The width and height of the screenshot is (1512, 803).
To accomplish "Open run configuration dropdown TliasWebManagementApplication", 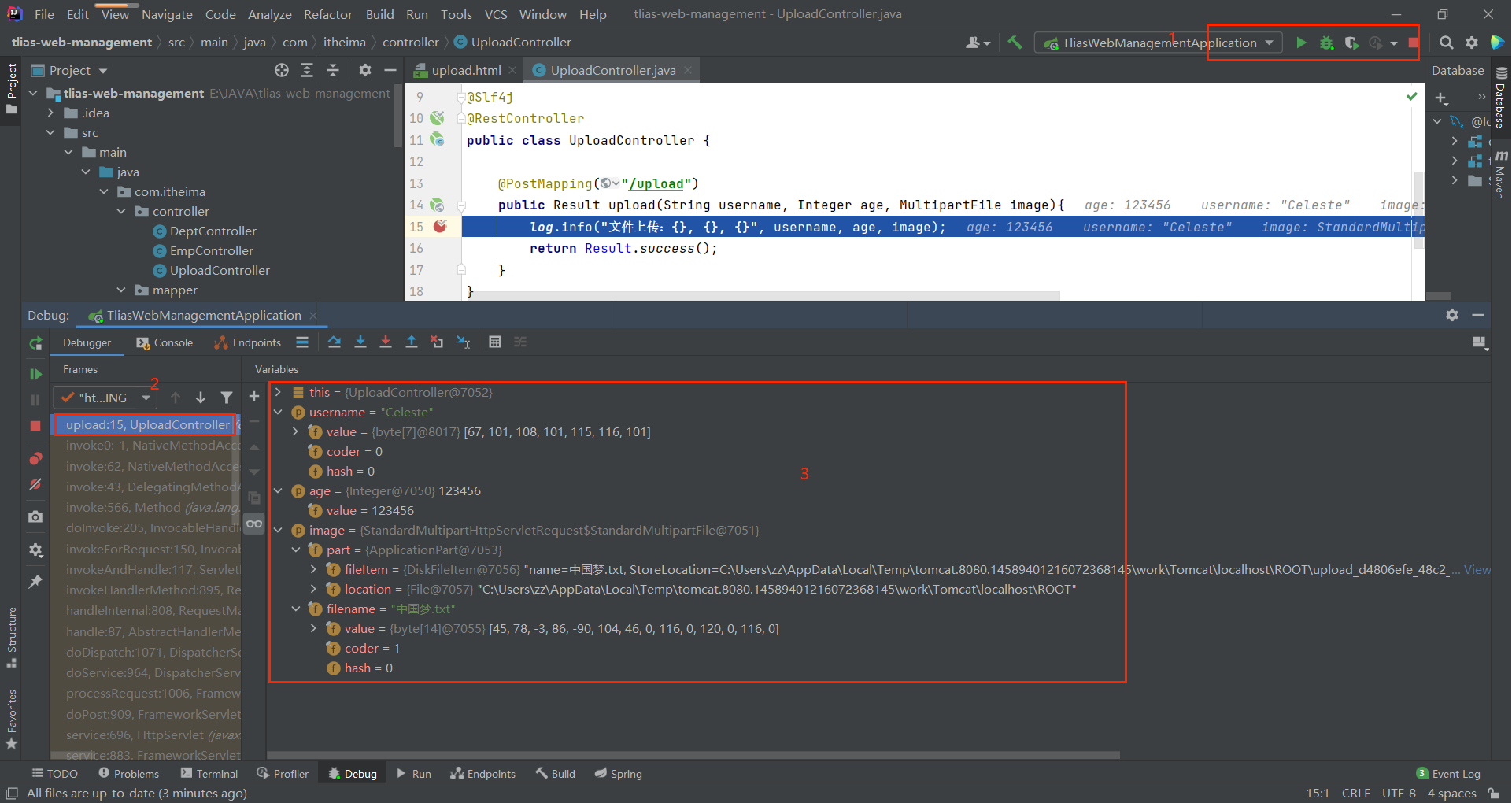I will pyautogui.click(x=1159, y=43).
